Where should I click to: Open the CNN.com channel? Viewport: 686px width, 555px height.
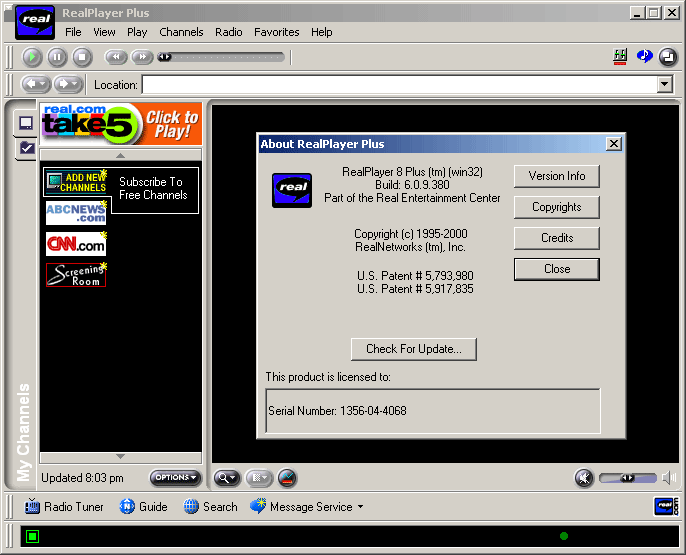click(x=76, y=244)
